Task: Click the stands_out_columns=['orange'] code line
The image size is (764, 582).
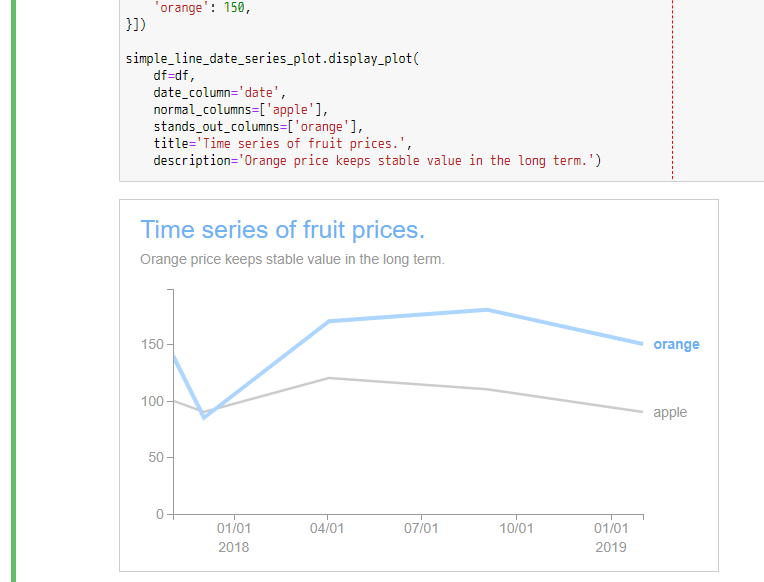Action: click(260, 126)
